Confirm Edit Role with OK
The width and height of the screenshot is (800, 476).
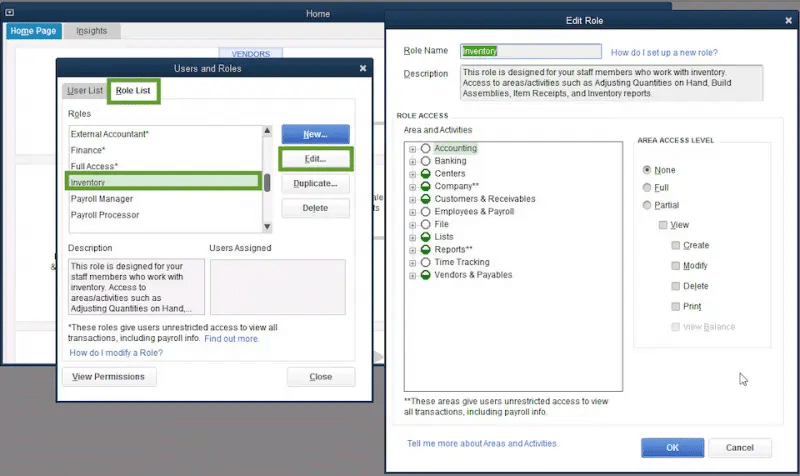[x=672, y=448]
